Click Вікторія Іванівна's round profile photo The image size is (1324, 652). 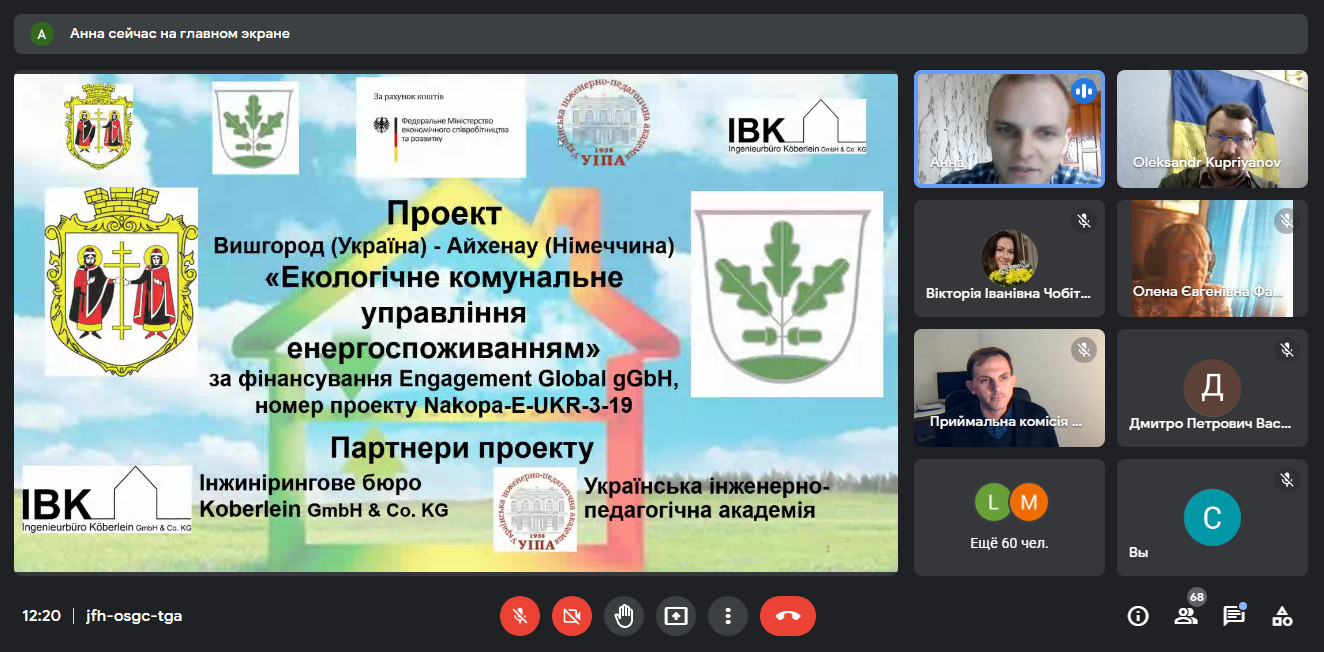1009,258
